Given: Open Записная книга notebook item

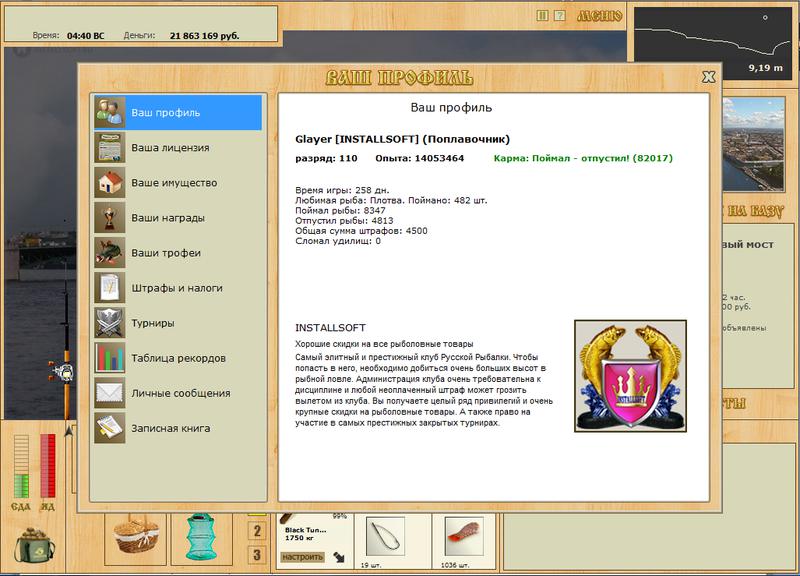Looking at the screenshot, I should pos(178,428).
